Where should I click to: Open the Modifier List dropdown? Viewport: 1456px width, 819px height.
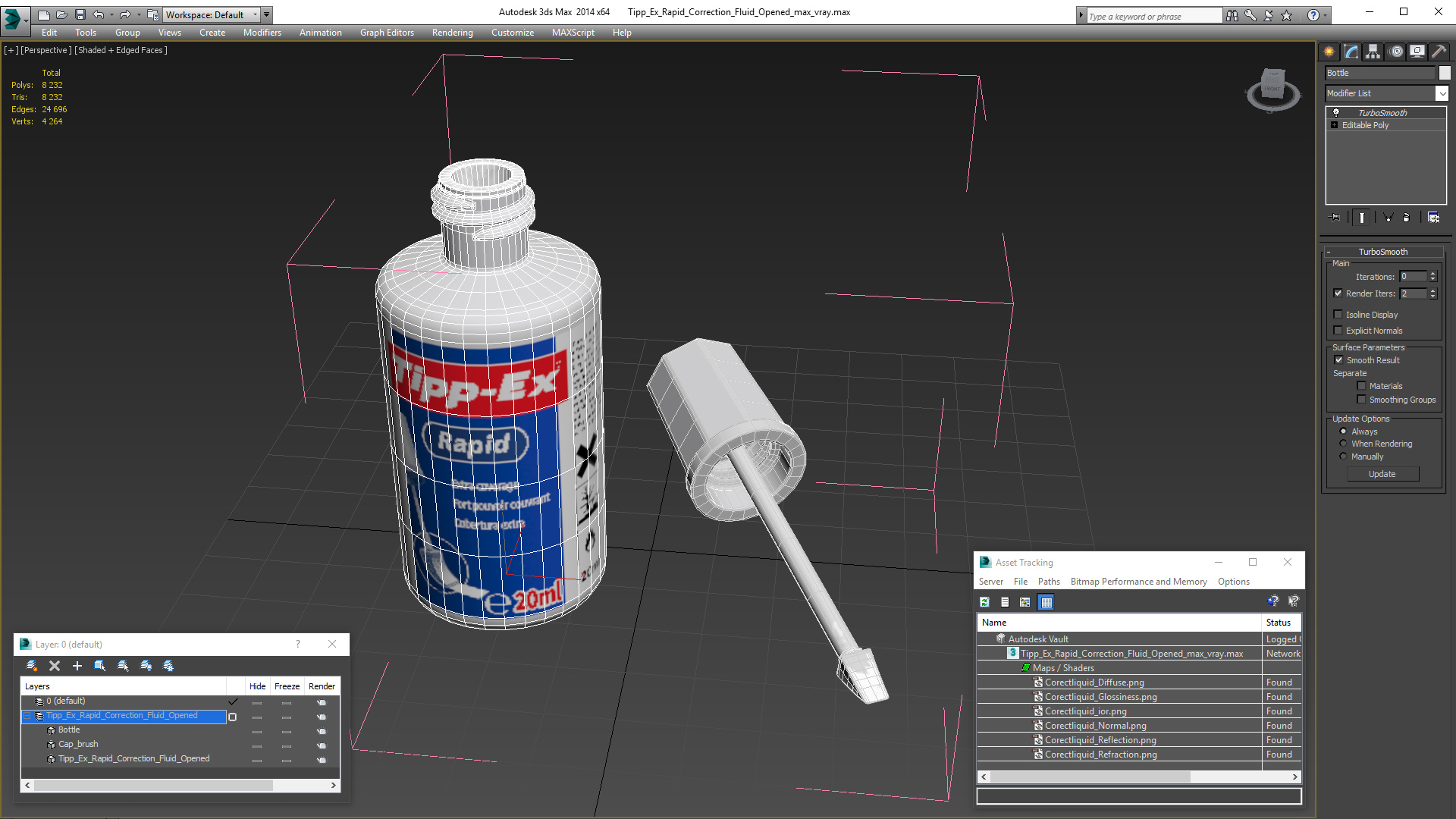coord(1442,93)
